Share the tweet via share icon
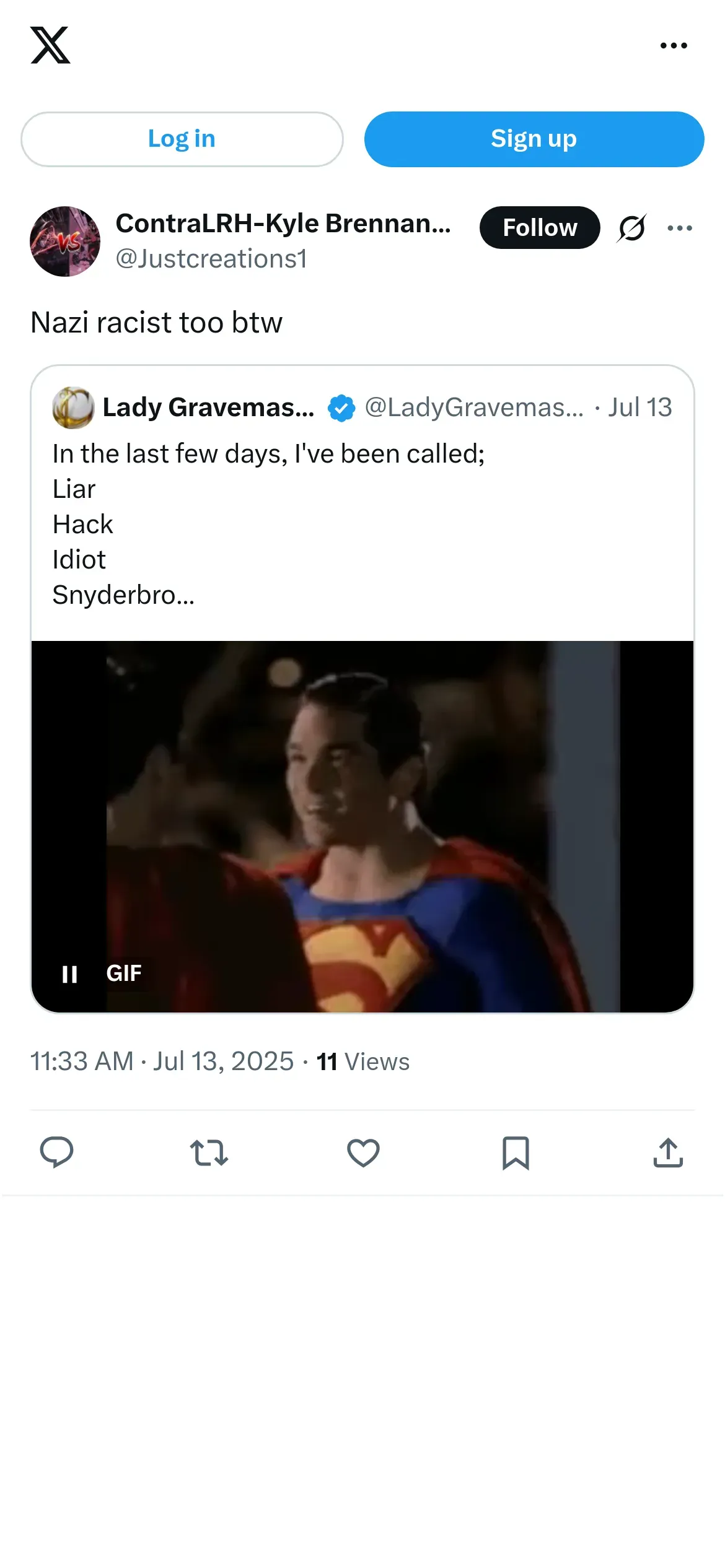725x1568 pixels. [668, 1152]
